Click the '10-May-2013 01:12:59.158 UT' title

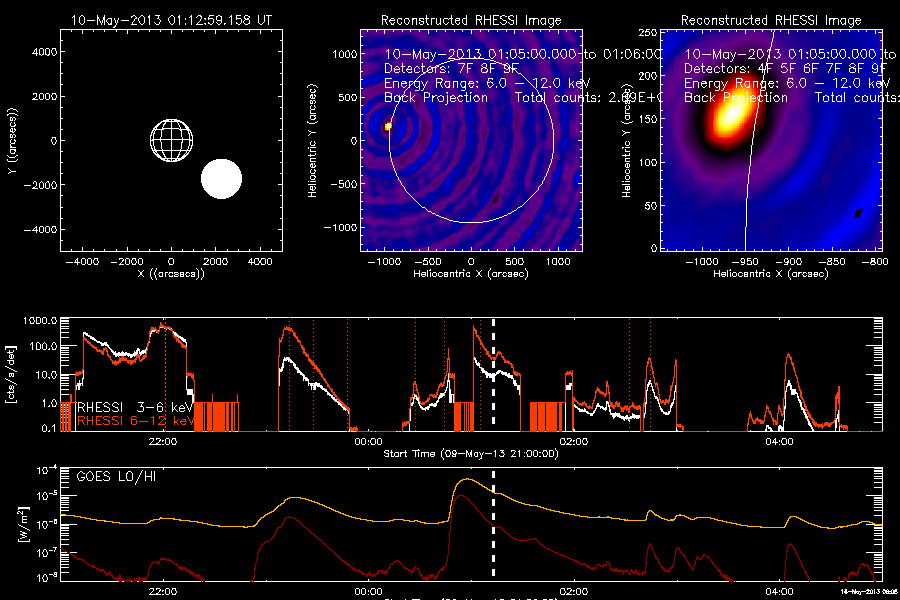(x=171, y=20)
